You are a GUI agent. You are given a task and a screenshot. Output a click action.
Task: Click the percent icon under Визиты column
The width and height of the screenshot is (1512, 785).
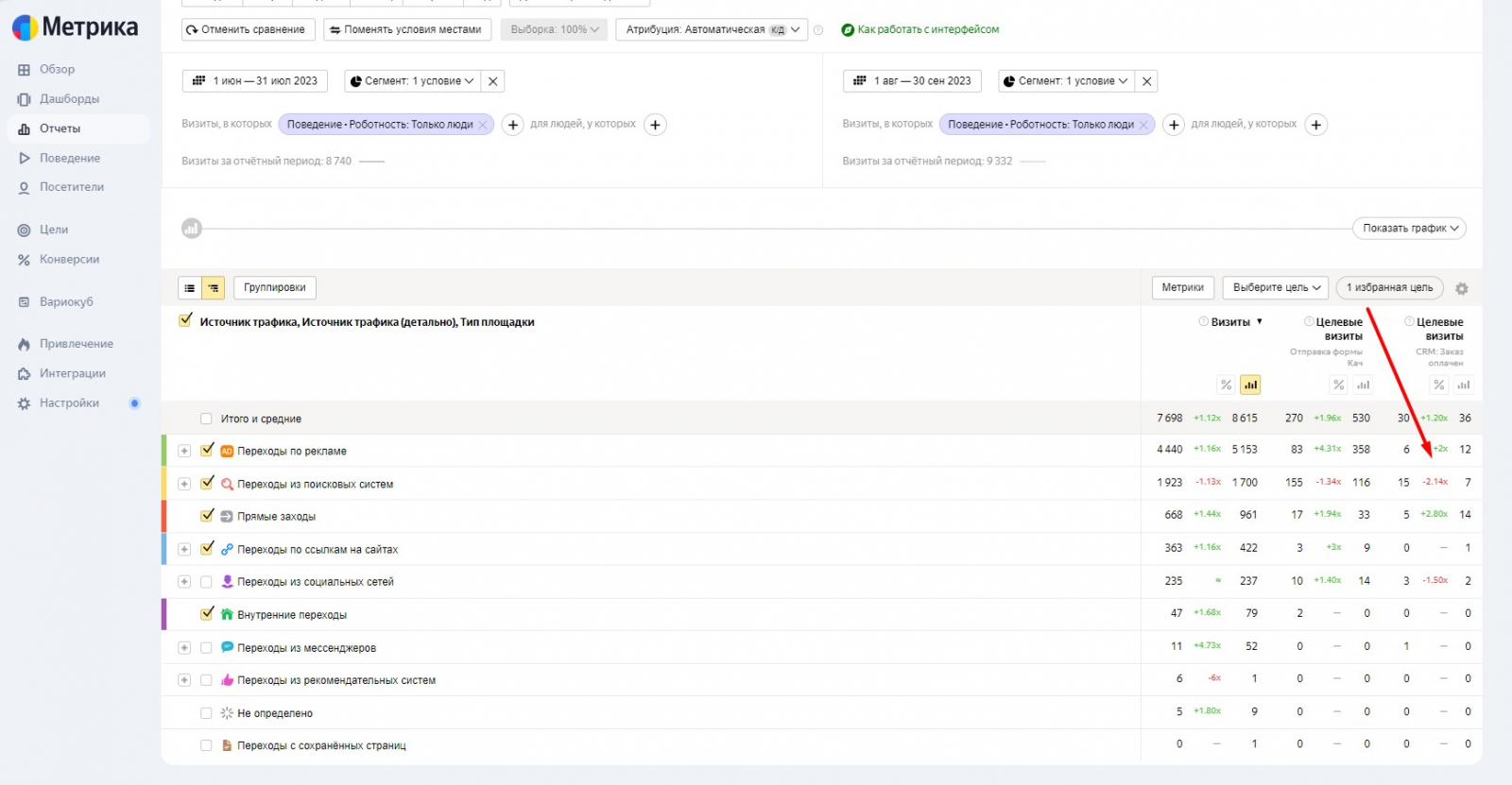1226,385
